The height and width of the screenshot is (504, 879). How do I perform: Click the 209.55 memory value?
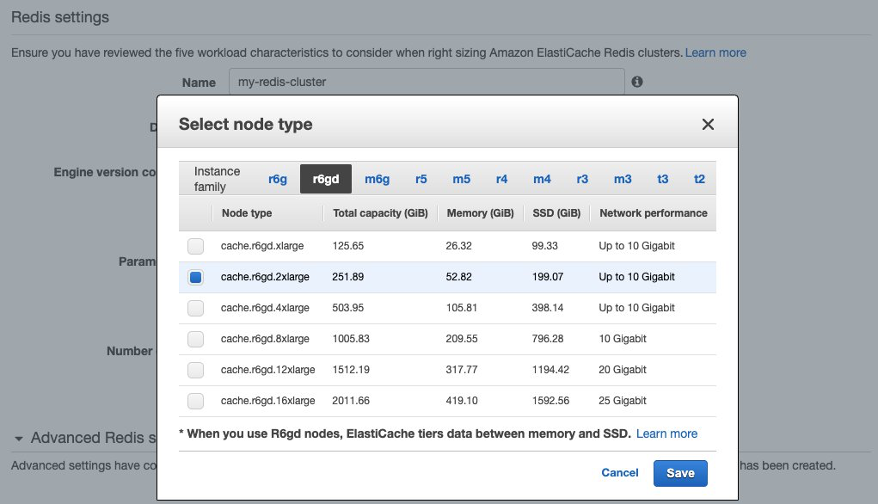461,339
